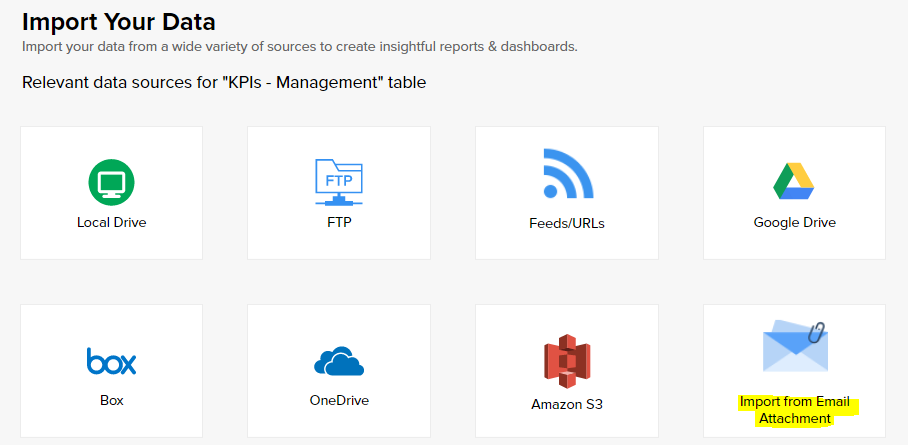This screenshot has width=908, height=445.
Task: Click highlighted "Import from Email Attachment" text
Action: point(795,410)
